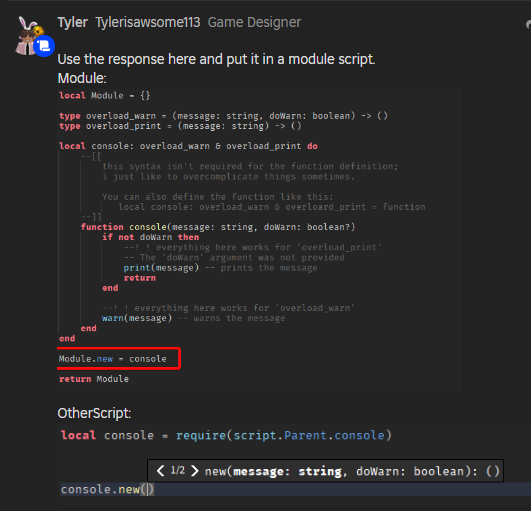Click the 'local Module = {}' line

coord(104,95)
